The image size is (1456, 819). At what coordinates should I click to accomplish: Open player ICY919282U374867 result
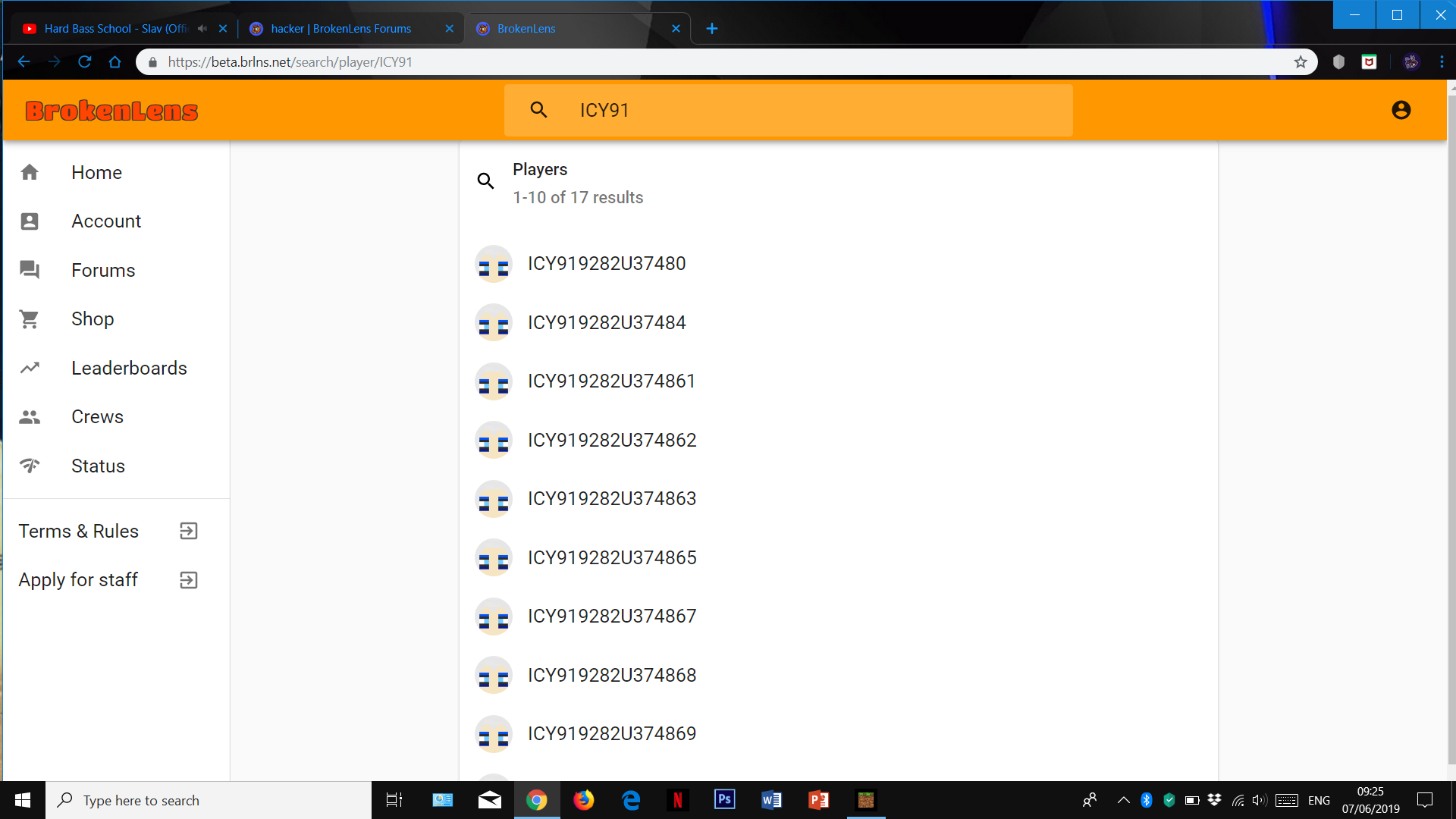click(x=838, y=617)
